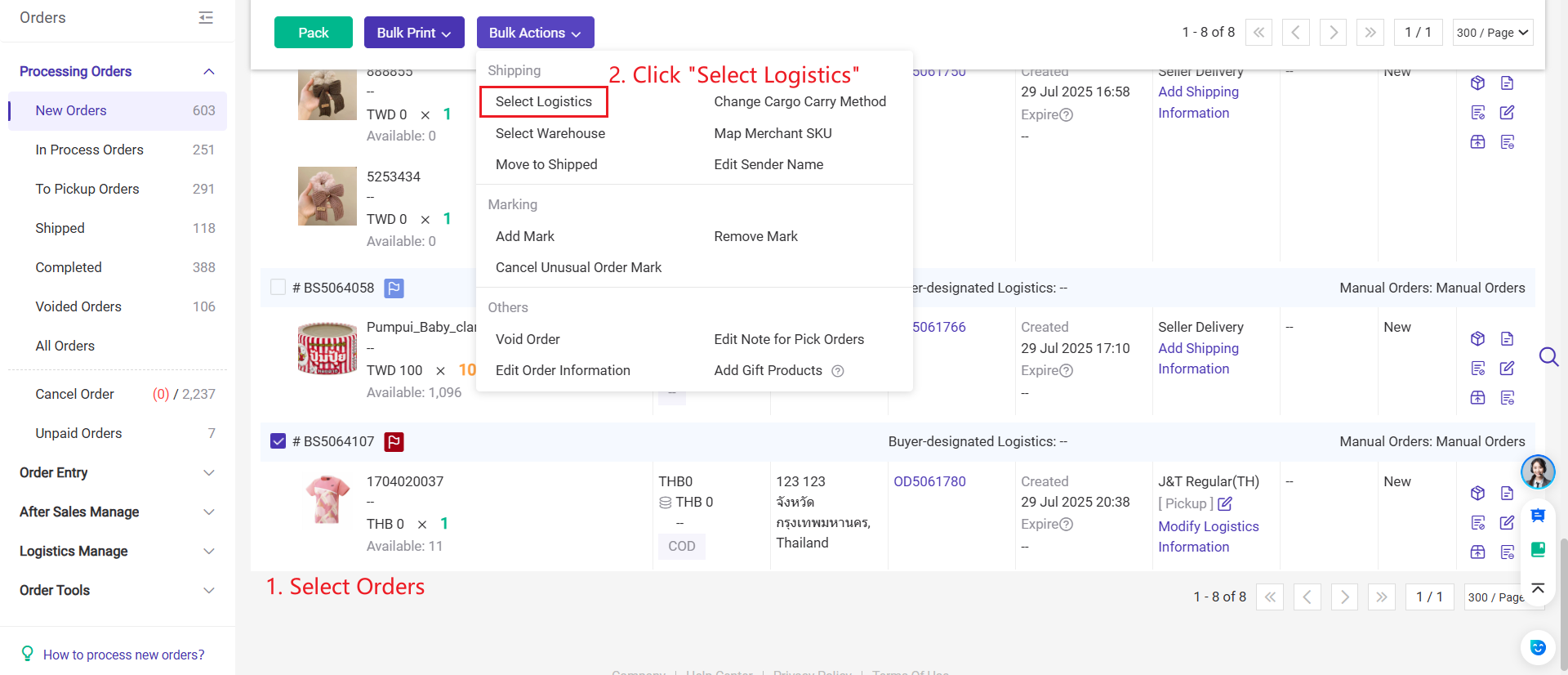Choose Void Order menu item
1568x675 pixels.
pyautogui.click(x=528, y=339)
